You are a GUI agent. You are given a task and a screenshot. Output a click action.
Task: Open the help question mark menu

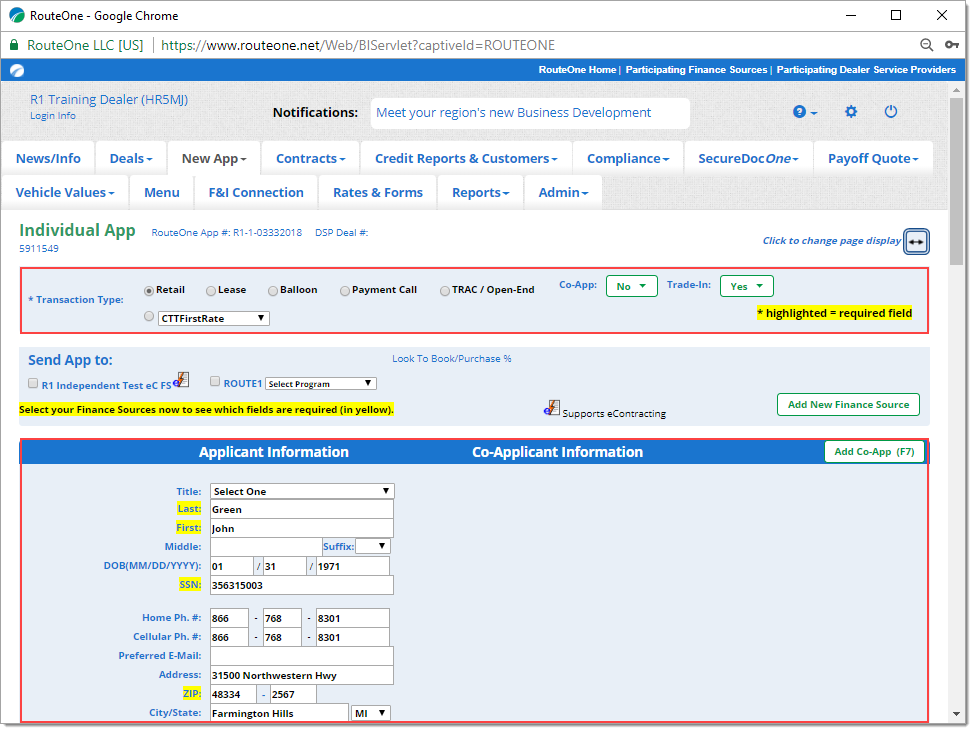pyautogui.click(x=804, y=112)
